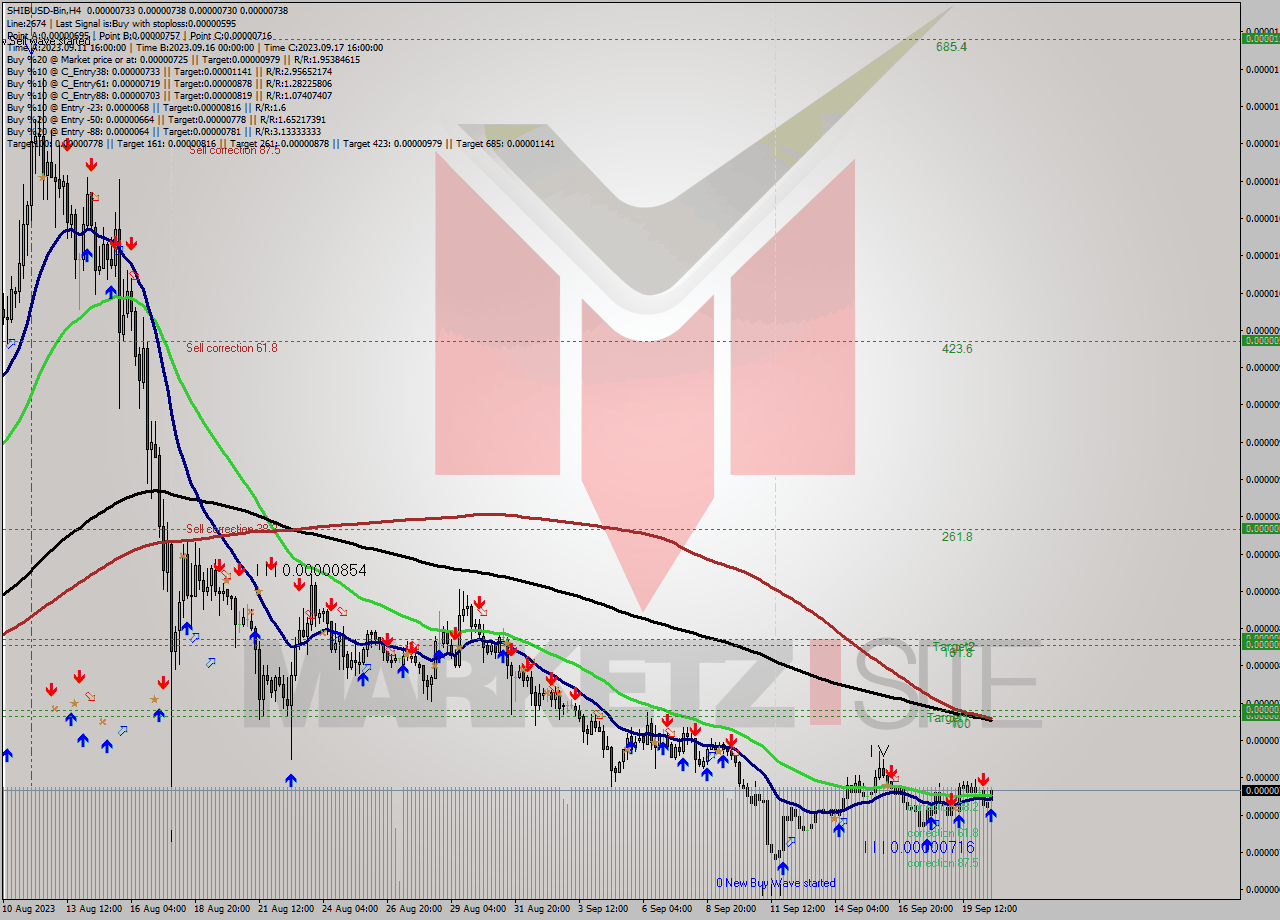
Task: Select the 'Buy %10 @ Entry -23' line
Action: point(146,107)
